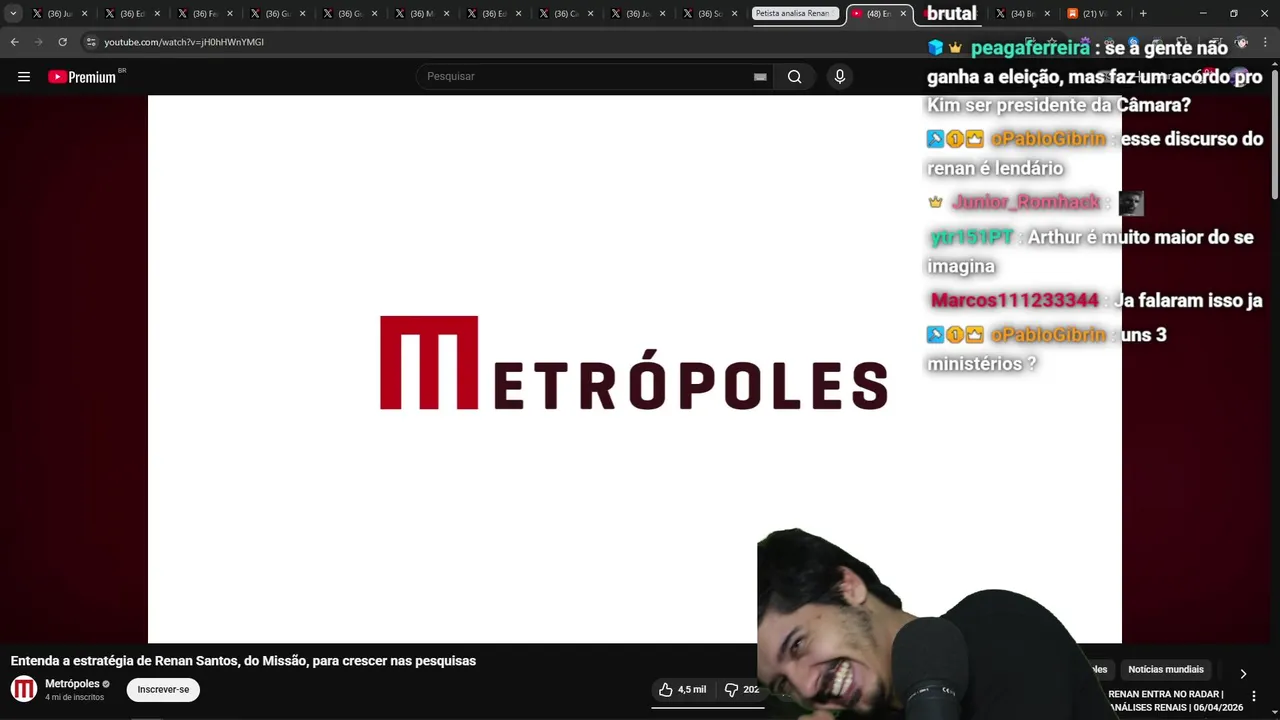This screenshot has width=1280, height=720.
Task: Open the tab search dropdown
Action: click(x=13, y=14)
